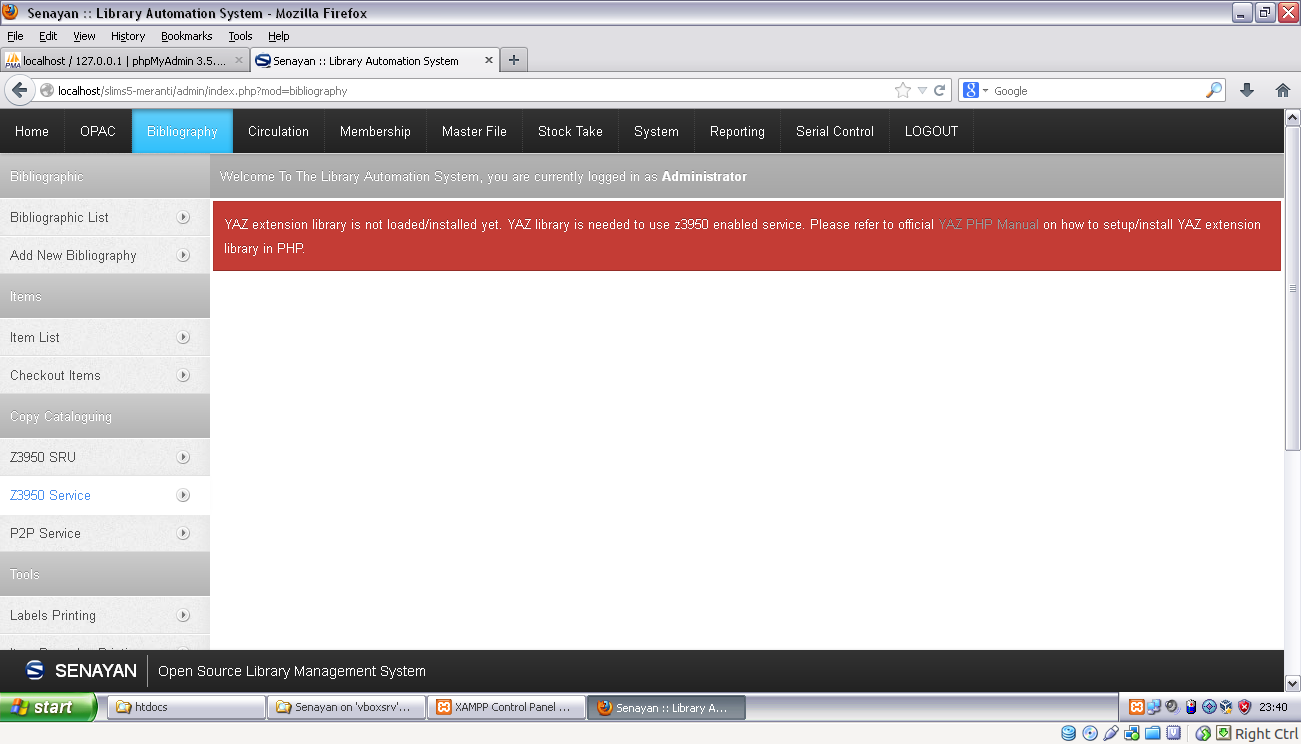Click the arrow icon beside Z3950 Service
The width and height of the screenshot is (1301, 744).
pos(183,495)
